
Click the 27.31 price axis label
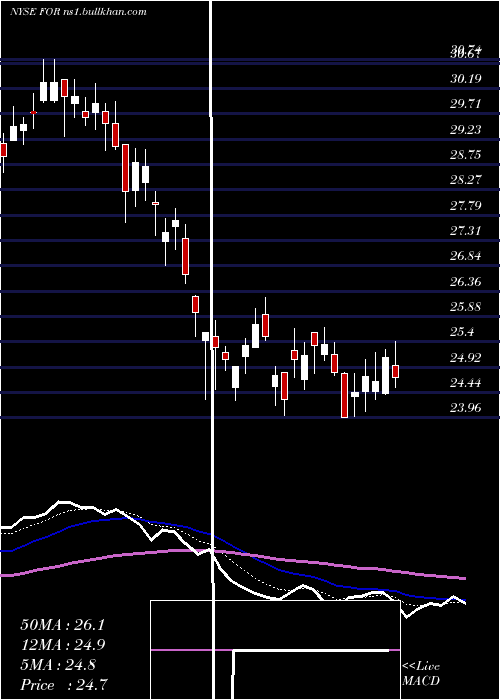pyautogui.click(x=466, y=231)
